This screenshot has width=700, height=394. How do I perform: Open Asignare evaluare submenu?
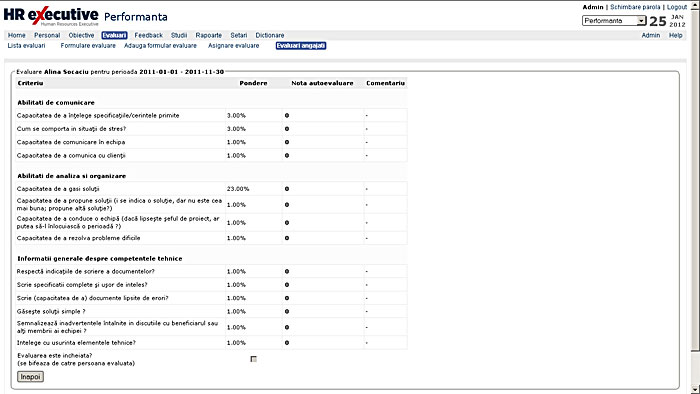(x=233, y=46)
